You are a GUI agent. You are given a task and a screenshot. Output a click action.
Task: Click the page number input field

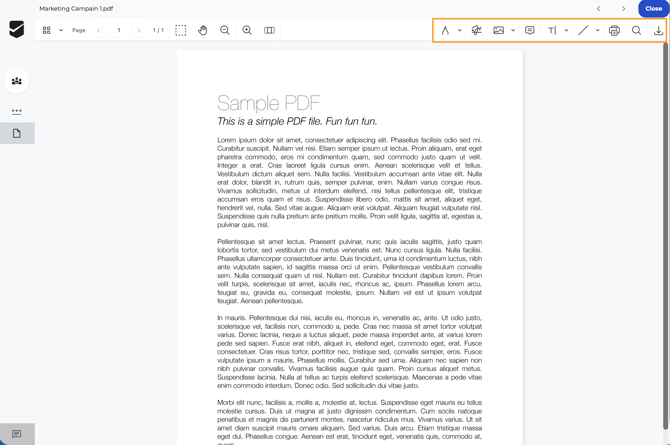point(119,31)
